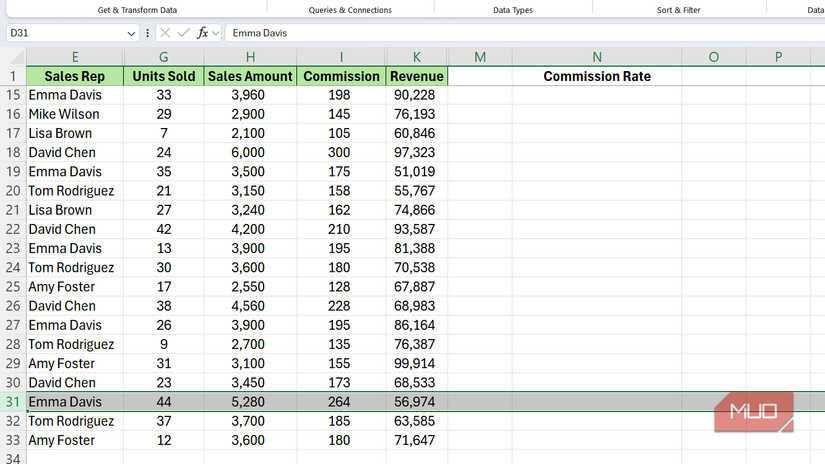Click the Get & Transform Data group label
The image size is (825, 464).
click(137, 10)
